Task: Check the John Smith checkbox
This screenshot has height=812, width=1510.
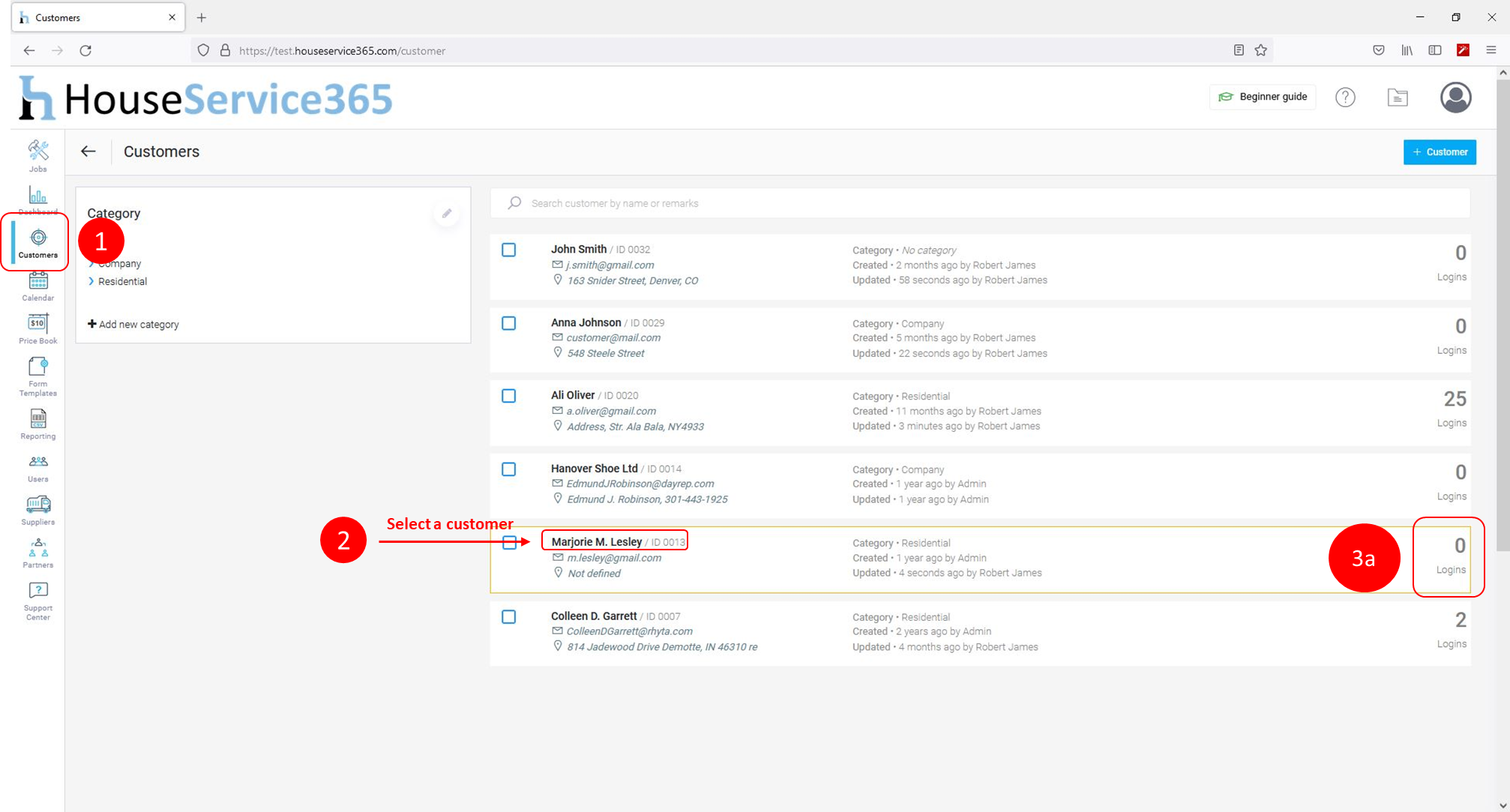Action: tap(509, 250)
